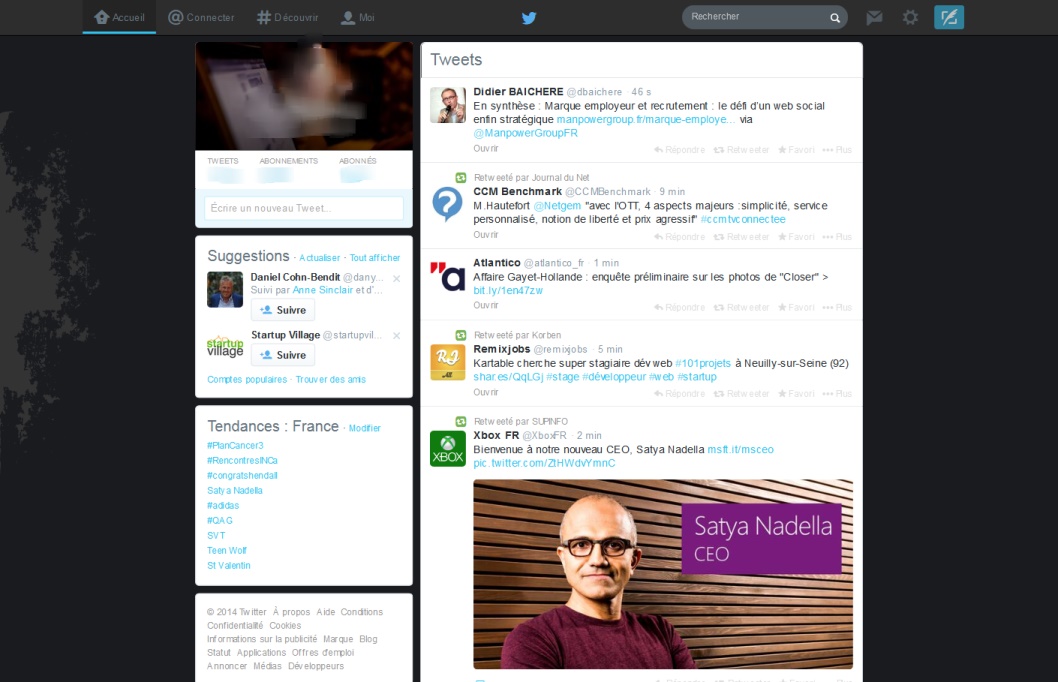Image resolution: width=1058 pixels, height=682 pixels.
Task: Open Xbox FR logo avatar
Action: (448, 449)
